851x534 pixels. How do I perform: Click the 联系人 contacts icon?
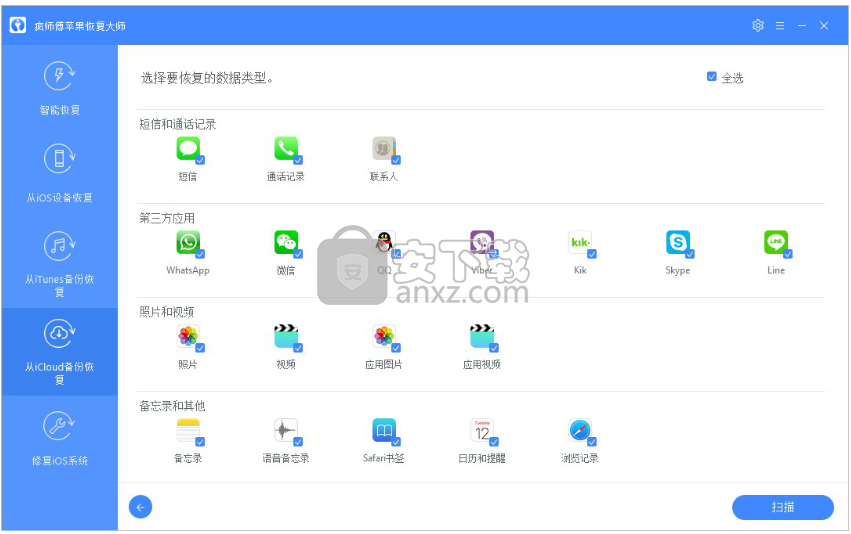click(384, 148)
